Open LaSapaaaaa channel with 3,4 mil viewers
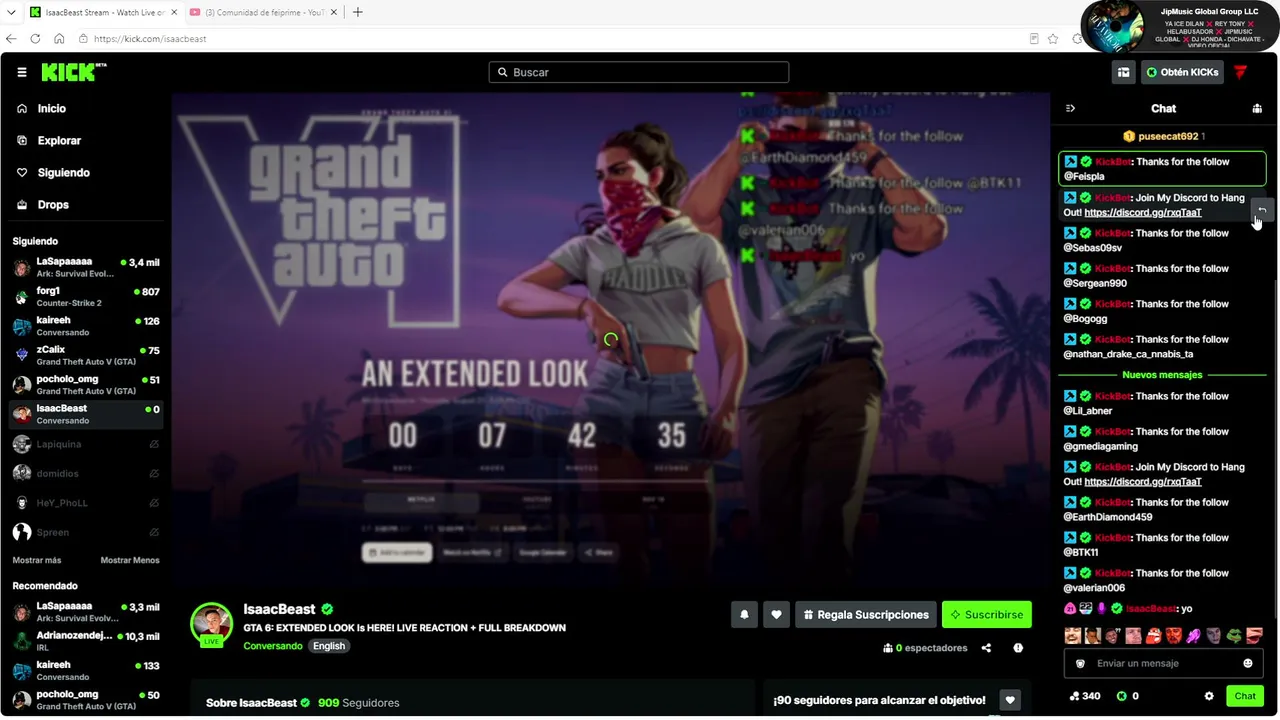 pyautogui.click(x=86, y=268)
